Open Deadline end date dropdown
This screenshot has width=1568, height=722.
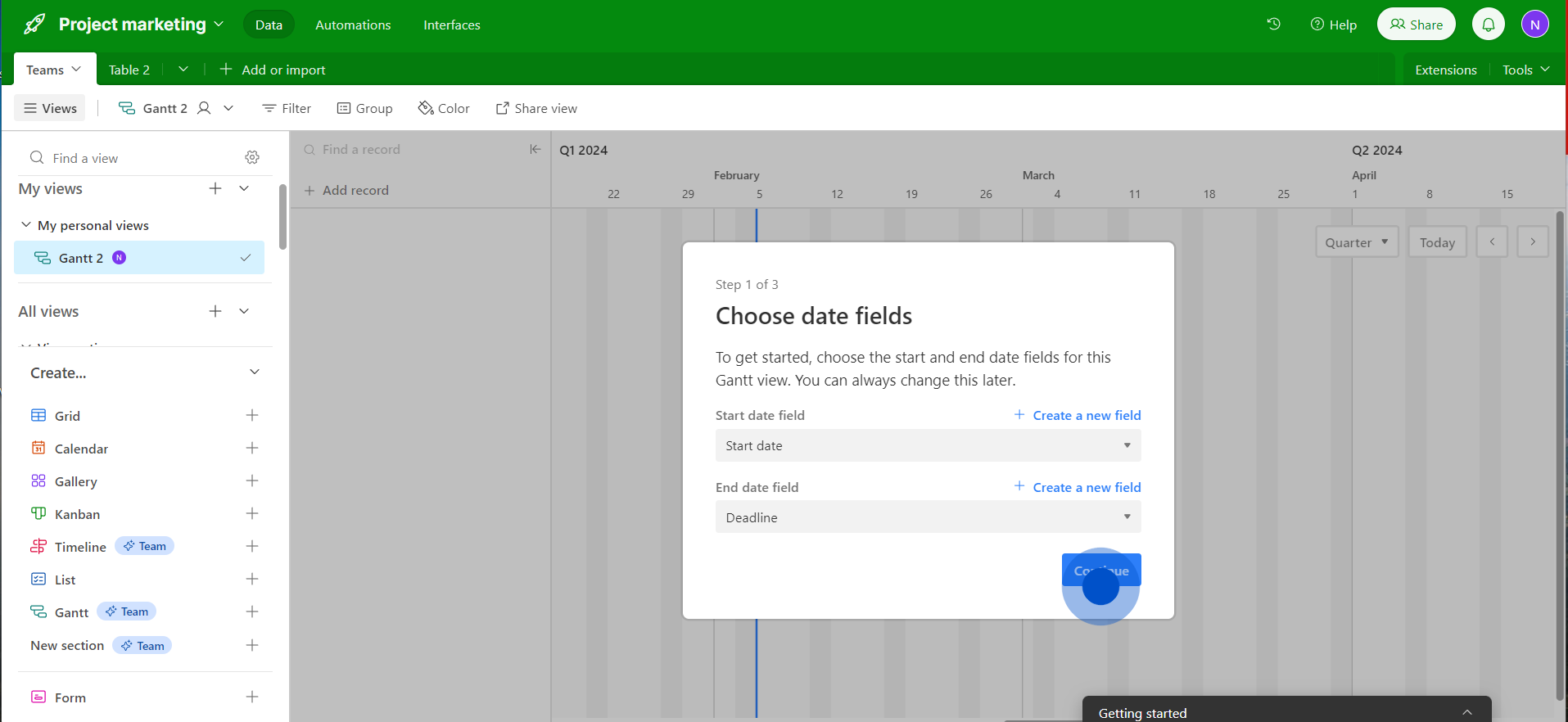[x=928, y=517]
